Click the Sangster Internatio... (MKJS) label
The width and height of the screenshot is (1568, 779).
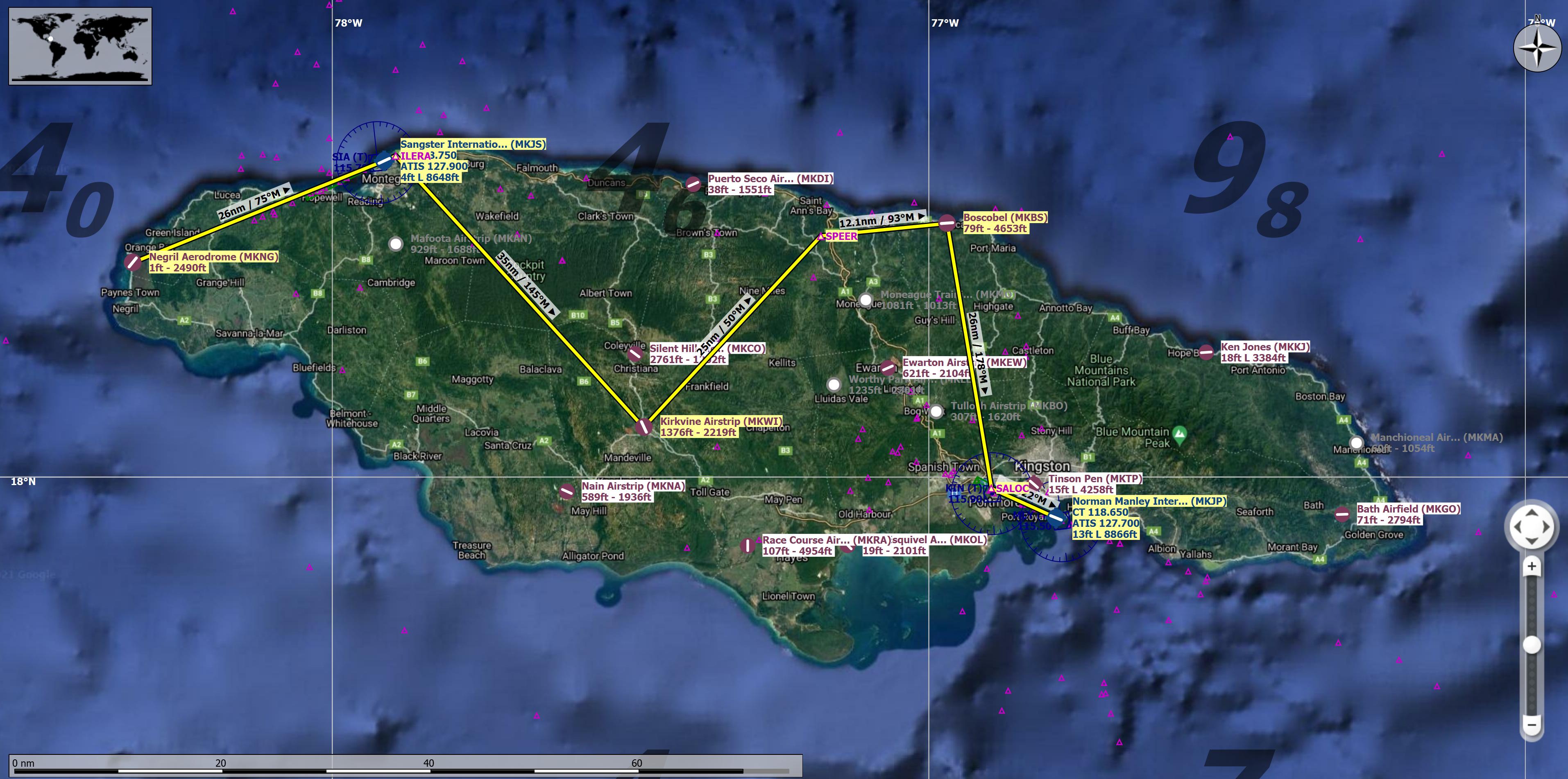tap(473, 144)
